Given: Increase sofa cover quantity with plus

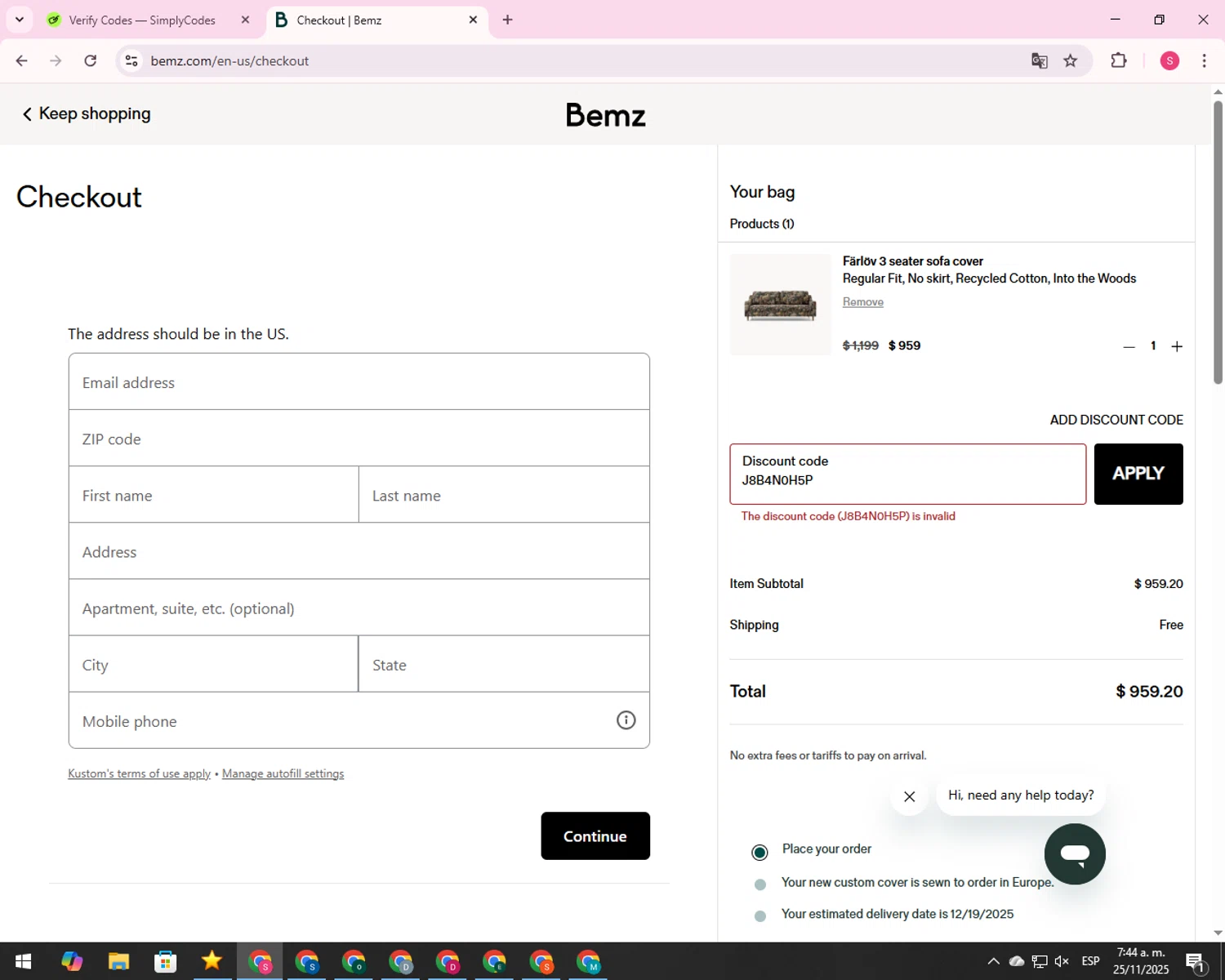Looking at the screenshot, I should 1177,346.
